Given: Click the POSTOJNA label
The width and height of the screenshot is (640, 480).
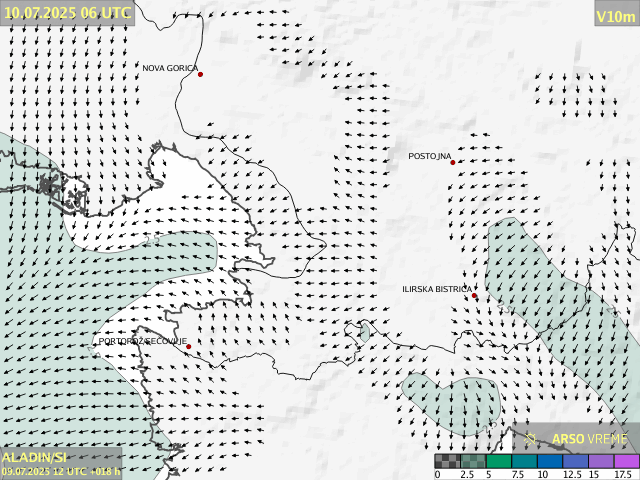Looking at the screenshot, I should click(430, 156).
